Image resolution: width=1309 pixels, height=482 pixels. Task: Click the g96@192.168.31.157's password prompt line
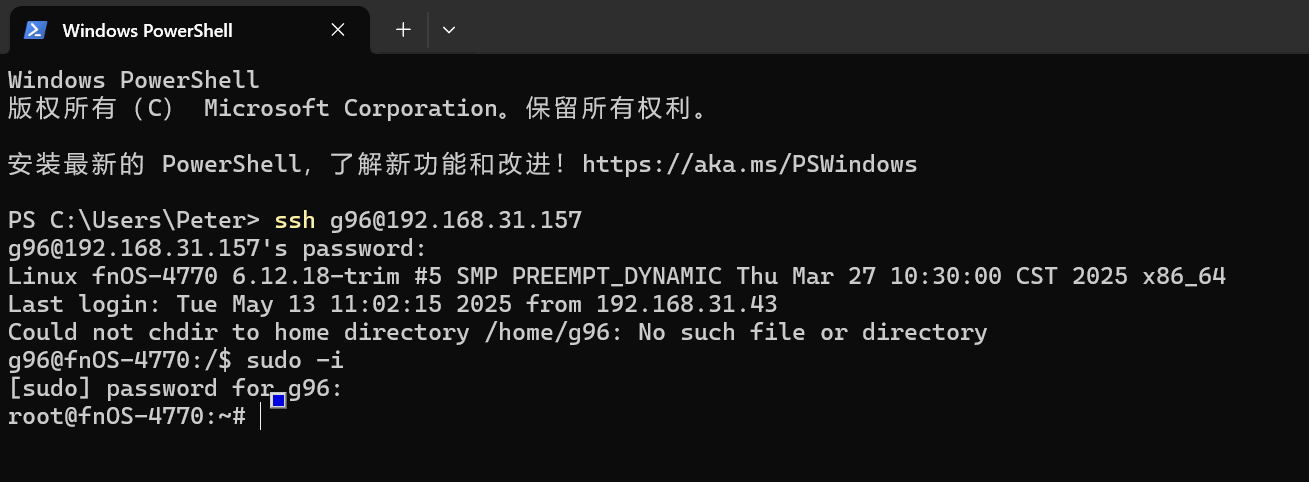218,248
